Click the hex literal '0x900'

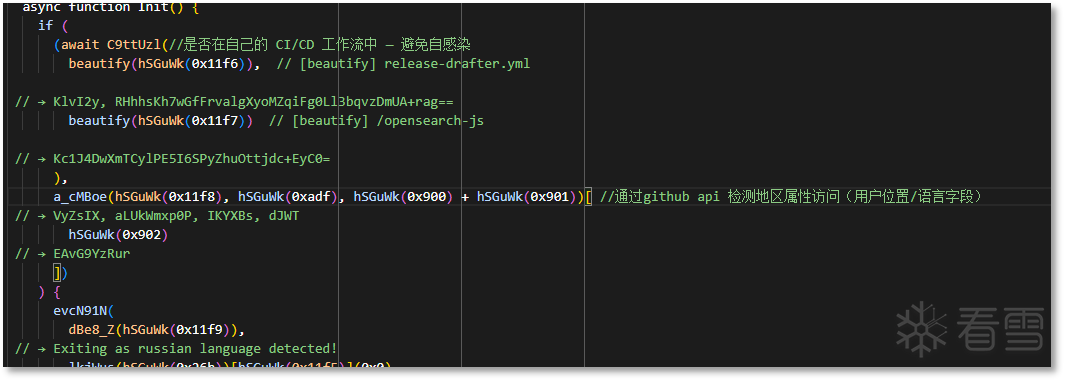[426, 197]
